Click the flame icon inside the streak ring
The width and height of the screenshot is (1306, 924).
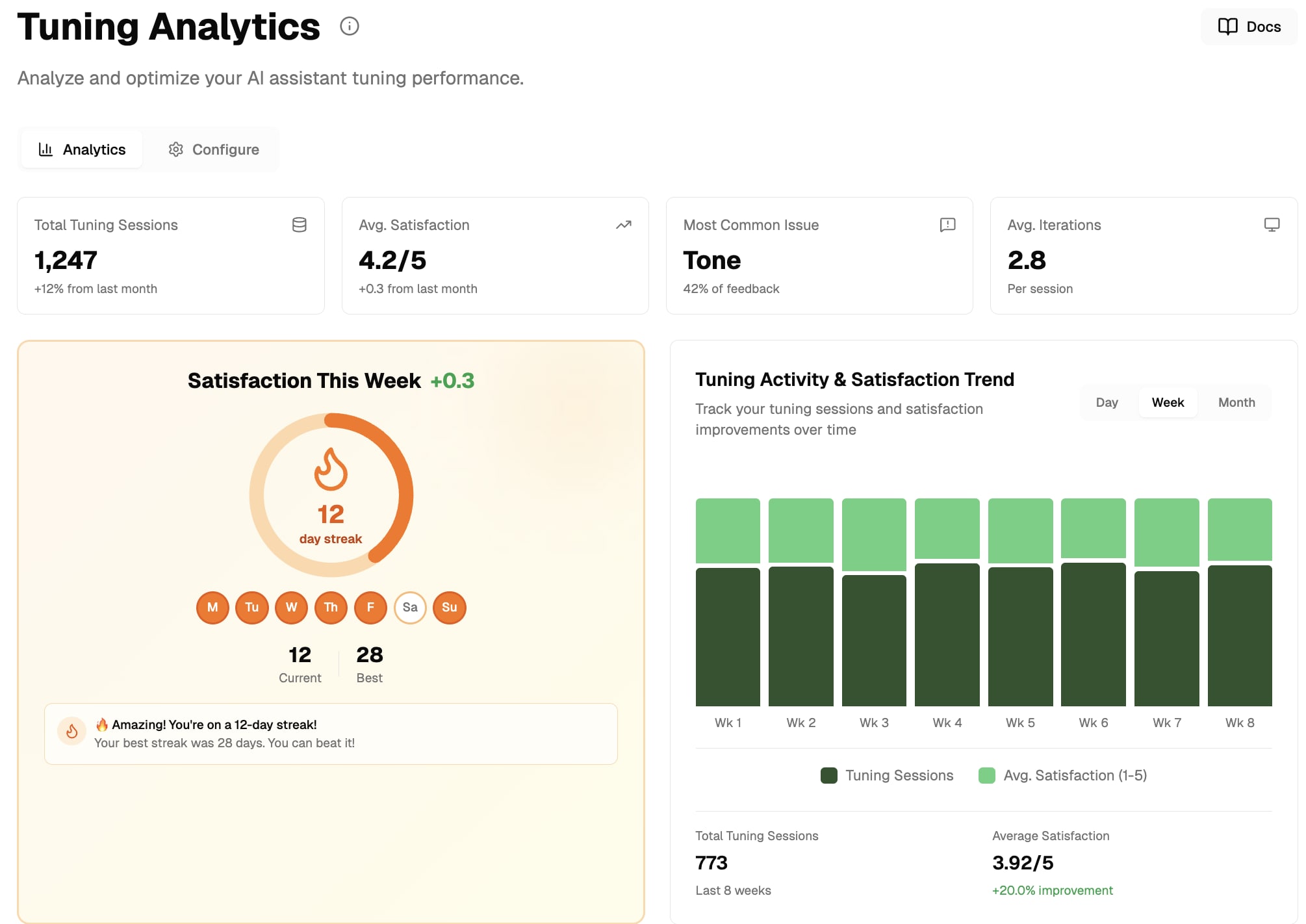331,470
